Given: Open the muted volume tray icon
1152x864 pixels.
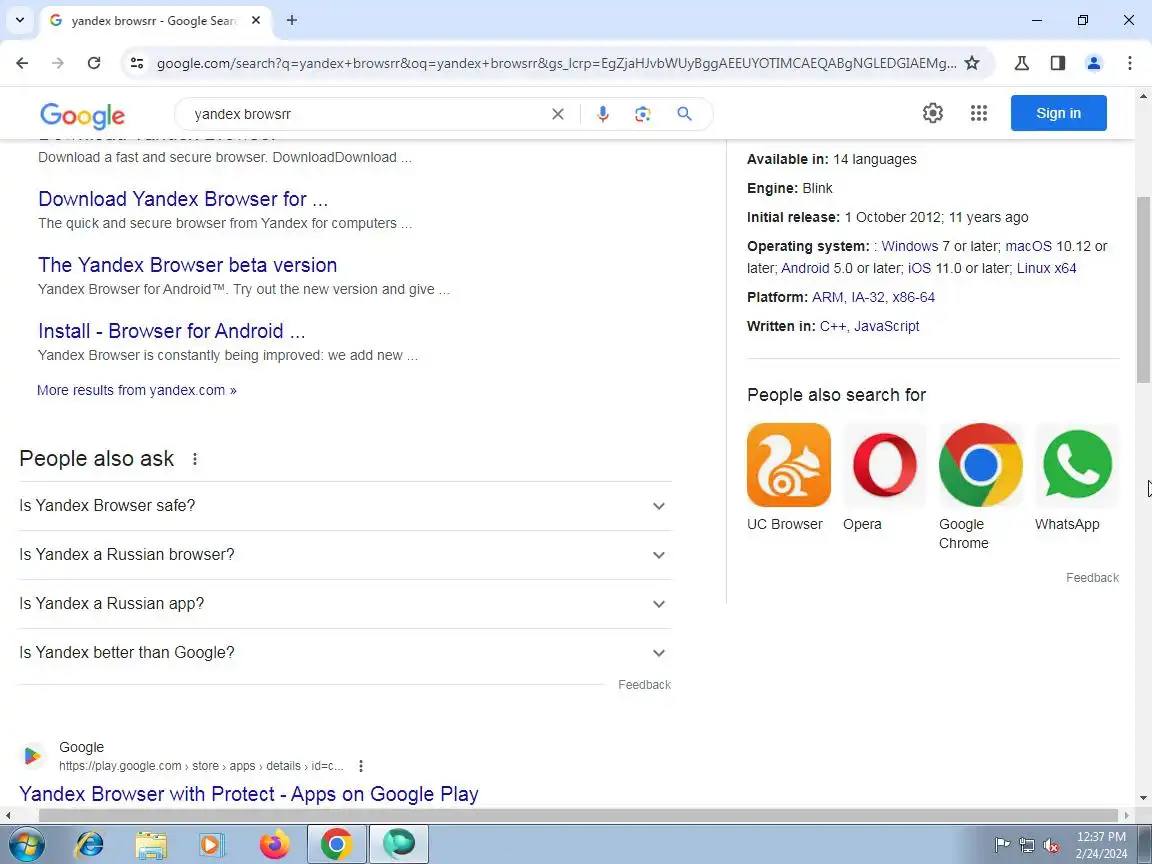Looking at the screenshot, I should [1051, 846].
